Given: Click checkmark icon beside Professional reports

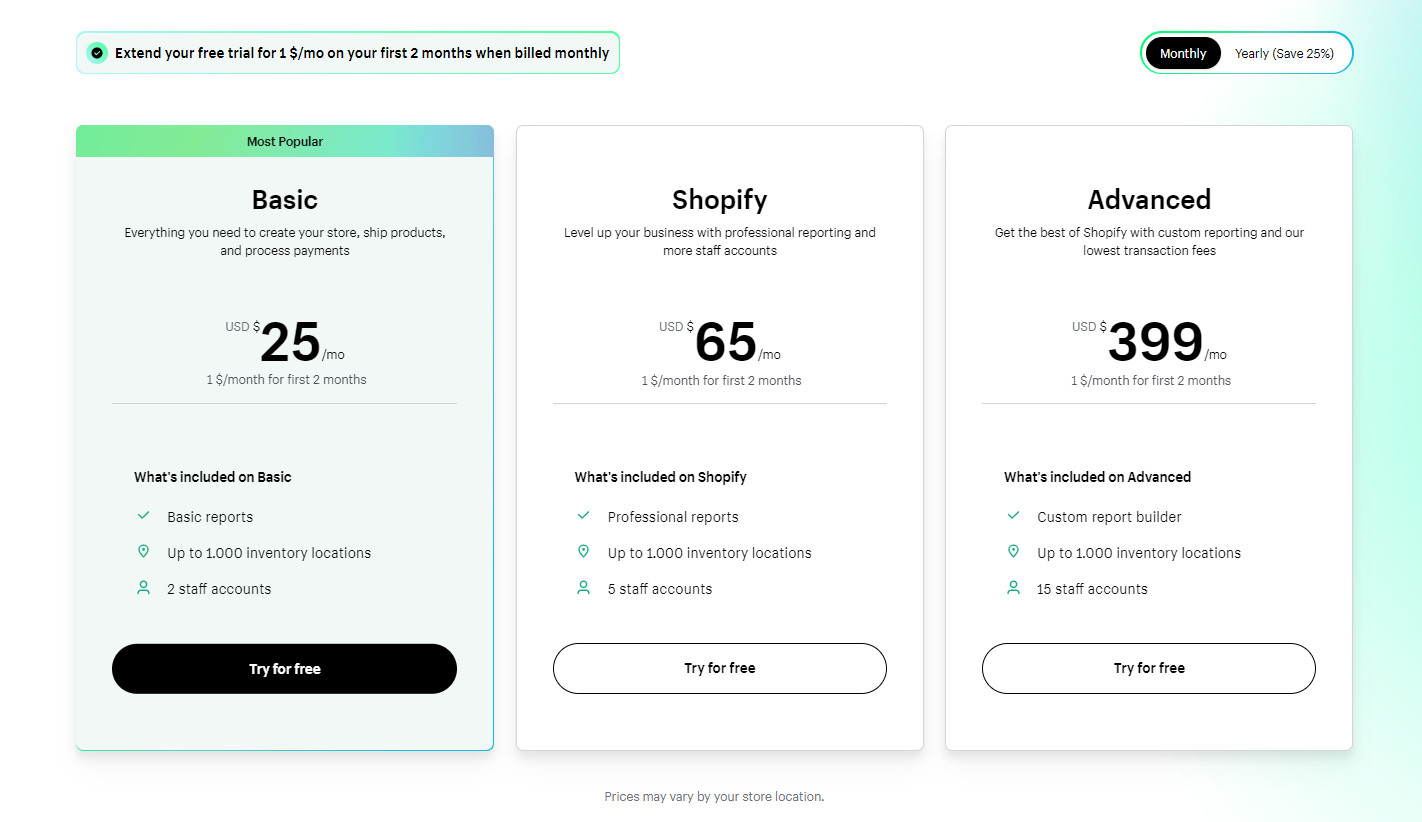Looking at the screenshot, I should [x=584, y=516].
